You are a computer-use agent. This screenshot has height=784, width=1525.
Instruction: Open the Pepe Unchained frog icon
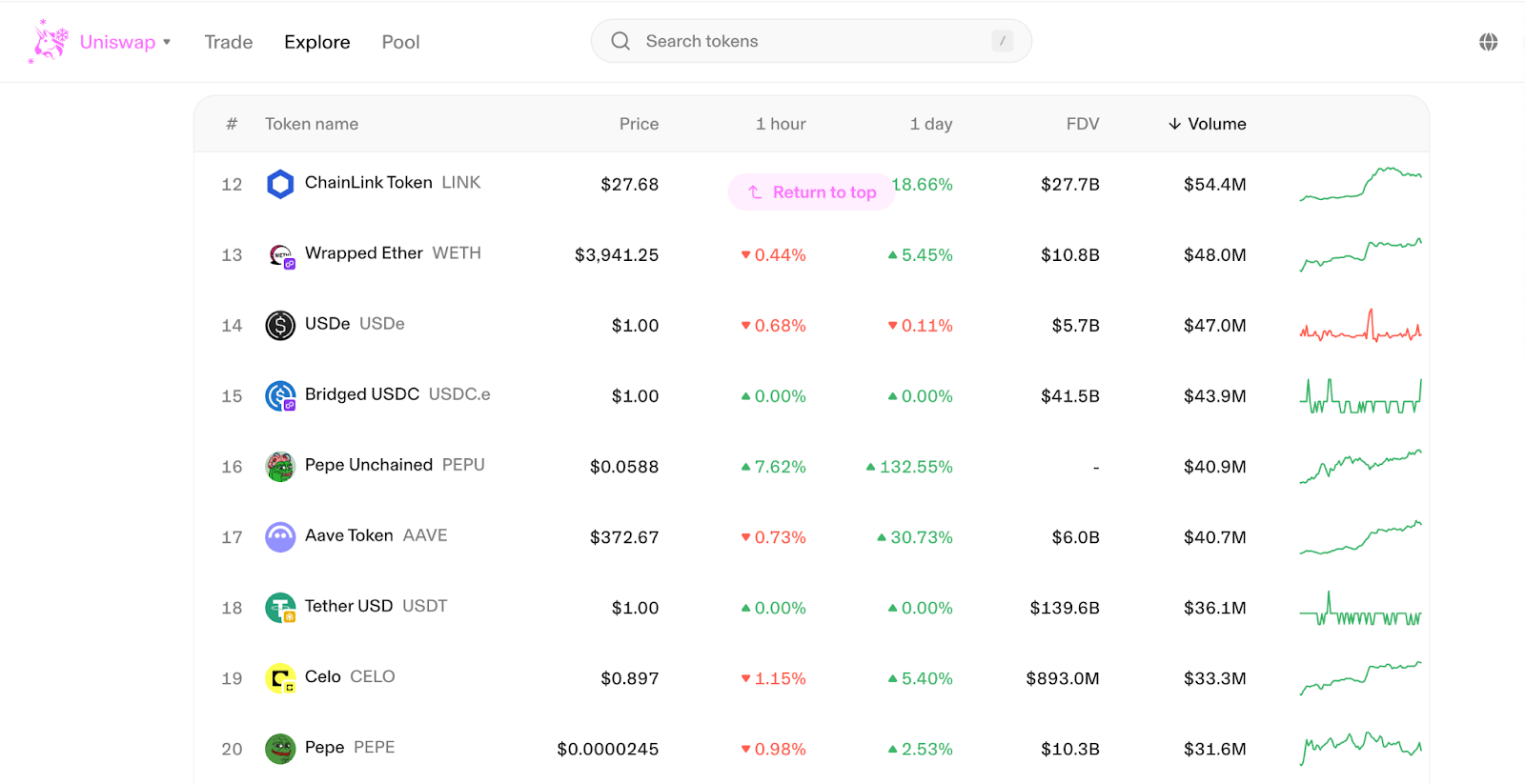280,467
